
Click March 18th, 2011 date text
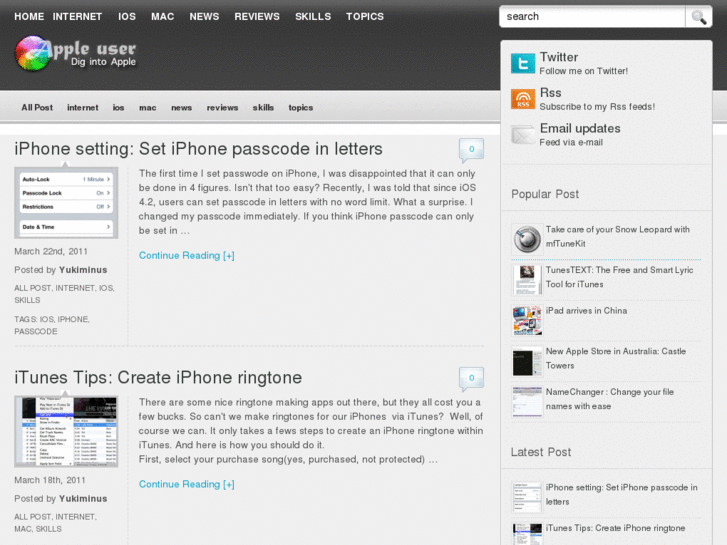(x=50, y=480)
